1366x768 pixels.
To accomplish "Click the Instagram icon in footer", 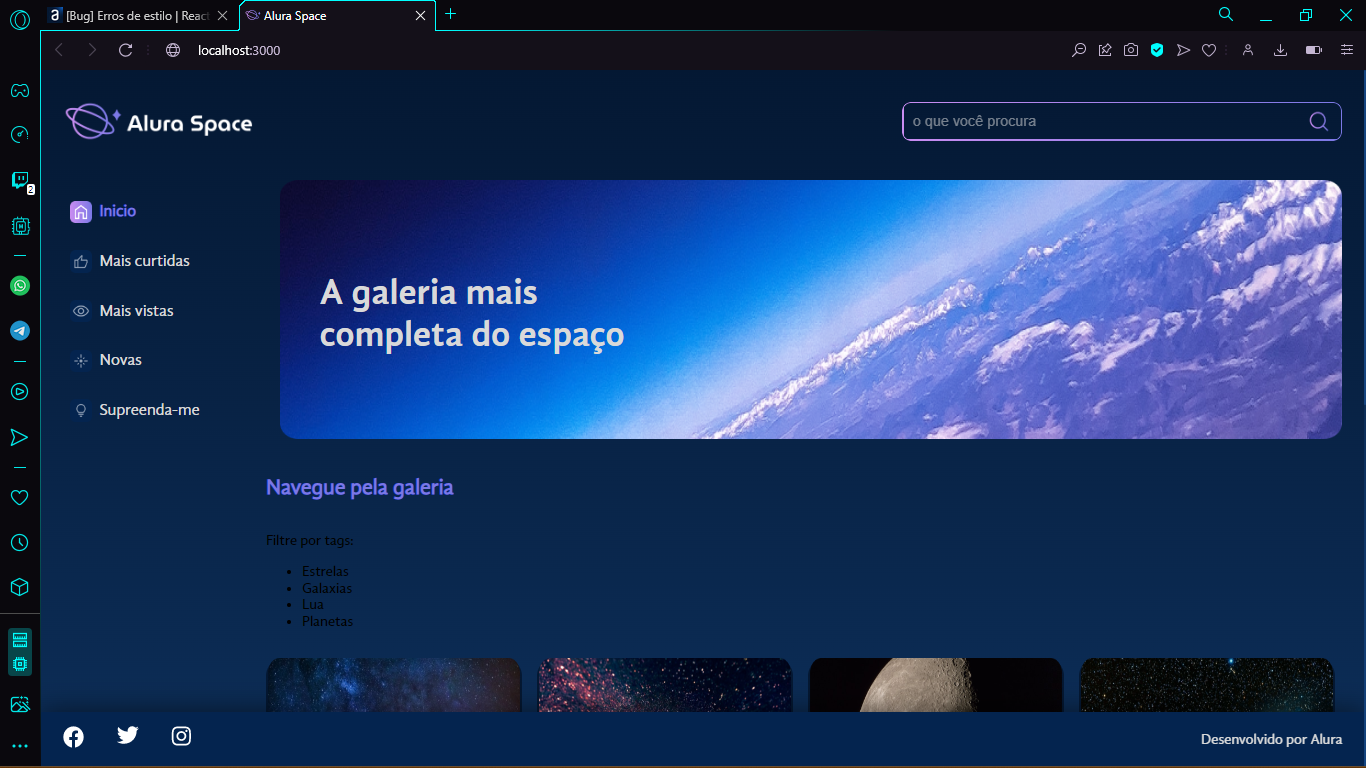I will [181, 736].
